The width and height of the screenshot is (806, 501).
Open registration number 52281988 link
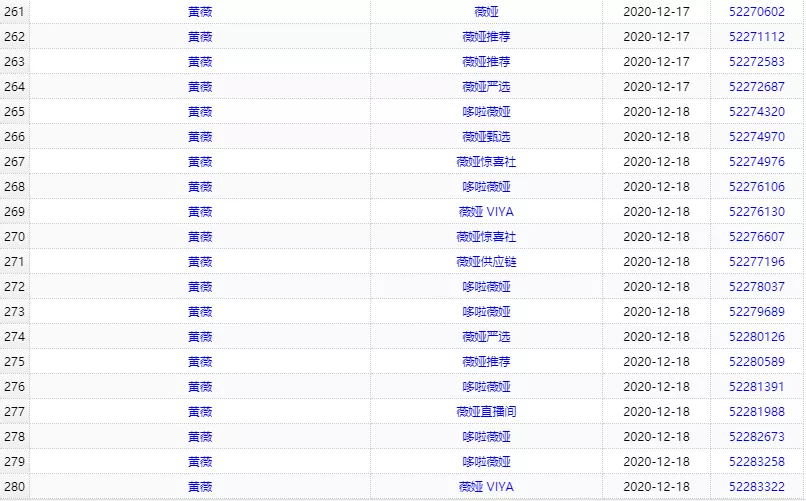757,412
